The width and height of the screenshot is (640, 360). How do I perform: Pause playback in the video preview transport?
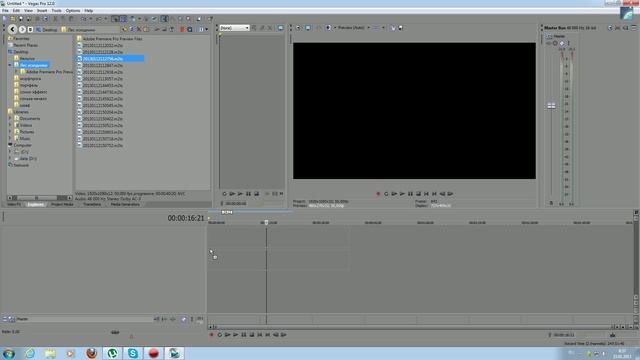(410, 194)
